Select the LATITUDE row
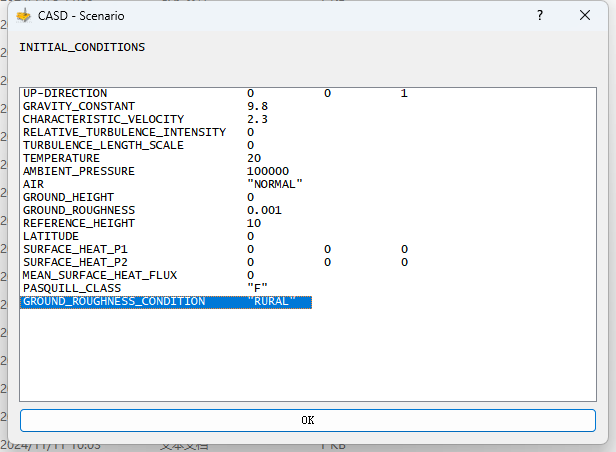Viewport: 616px width, 452px height. pos(50,236)
